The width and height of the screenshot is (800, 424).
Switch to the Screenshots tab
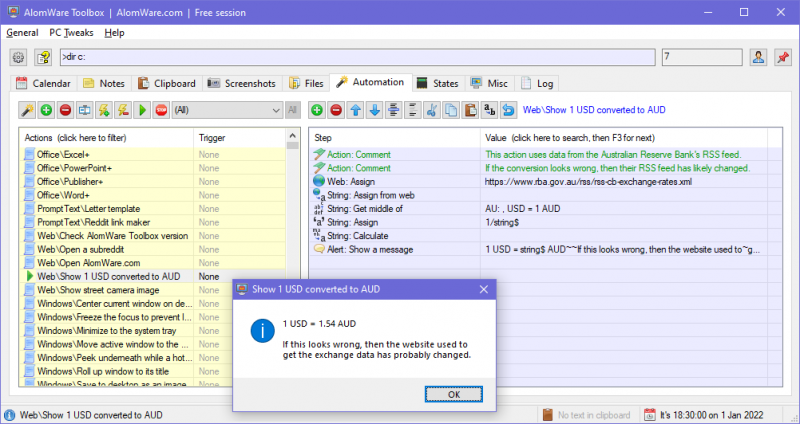click(243, 83)
